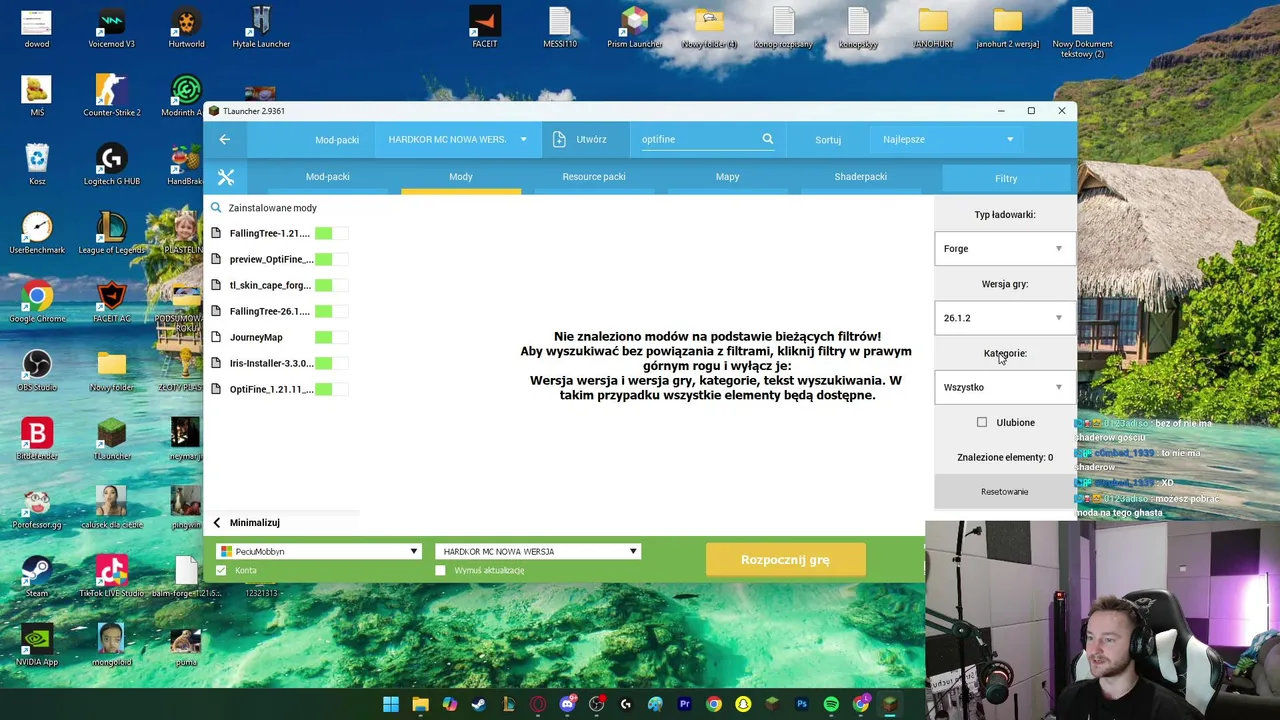The height and width of the screenshot is (720, 1280).
Task: Toggle the FallingTree-26.1 mod switch
Action: [331, 311]
